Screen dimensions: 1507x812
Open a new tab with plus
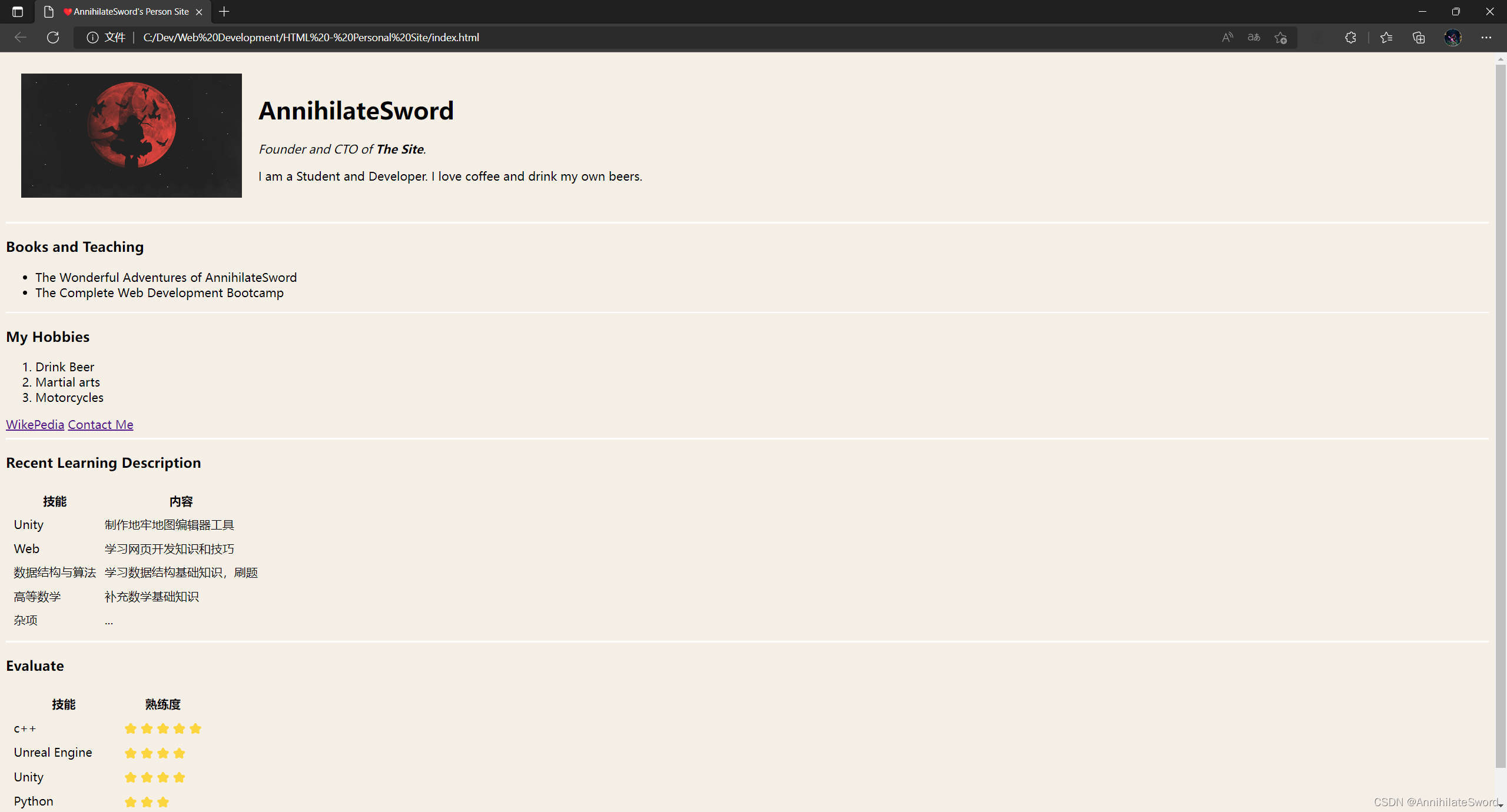(x=224, y=12)
